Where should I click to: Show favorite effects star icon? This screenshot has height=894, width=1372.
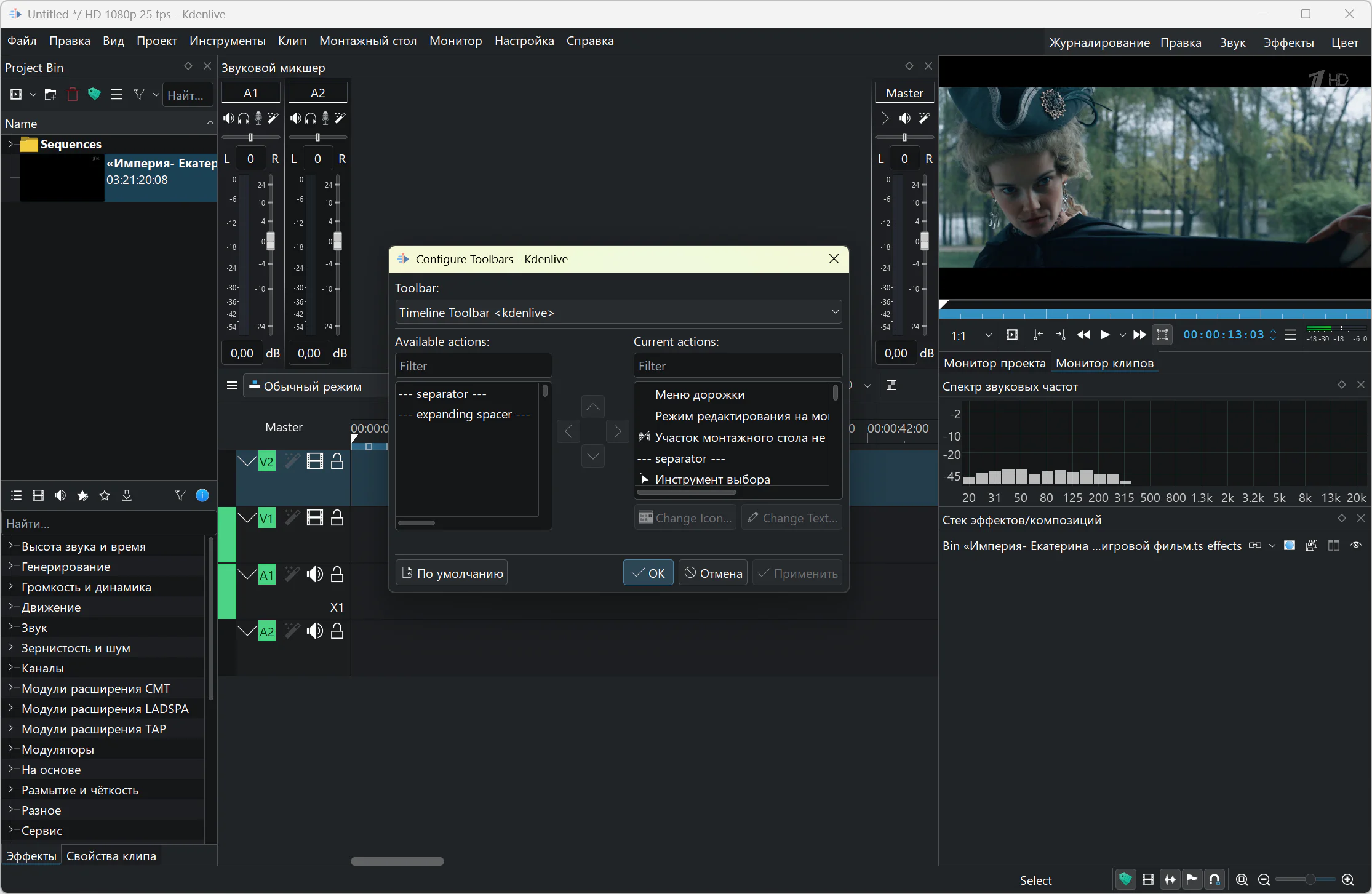105,496
